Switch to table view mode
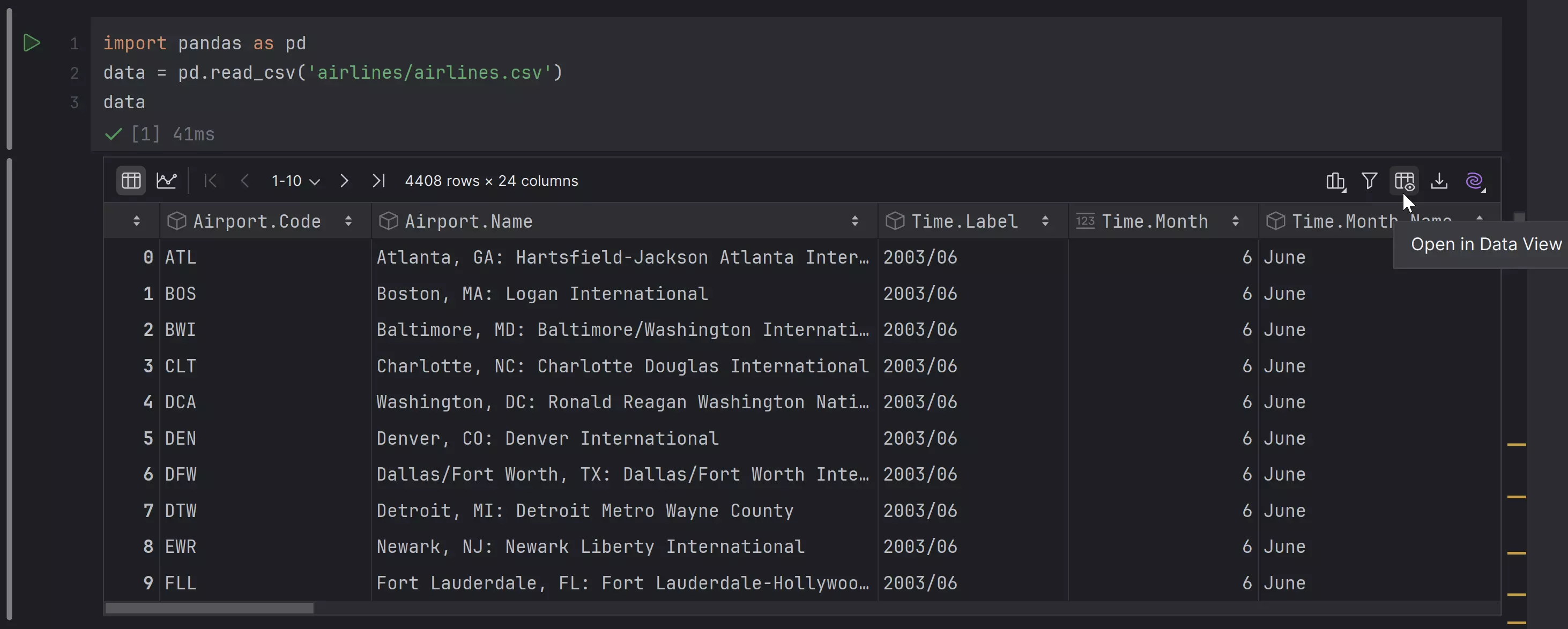 pyautogui.click(x=131, y=181)
